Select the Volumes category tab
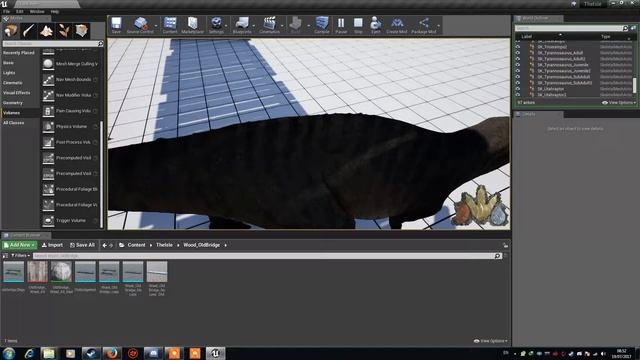Viewport: 640px width, 360px height. [x=20, y=113]
